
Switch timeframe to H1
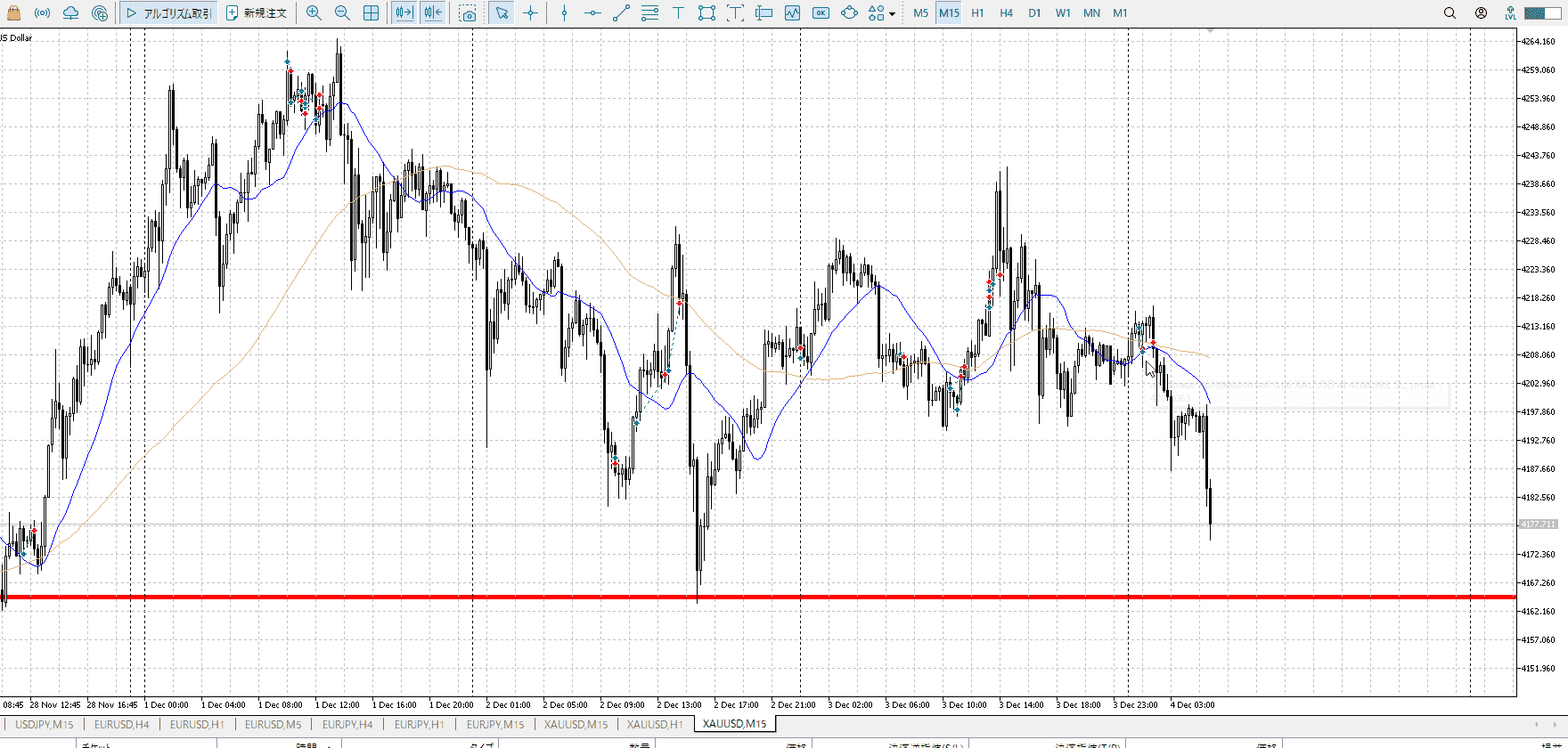(x=977, y=13)
